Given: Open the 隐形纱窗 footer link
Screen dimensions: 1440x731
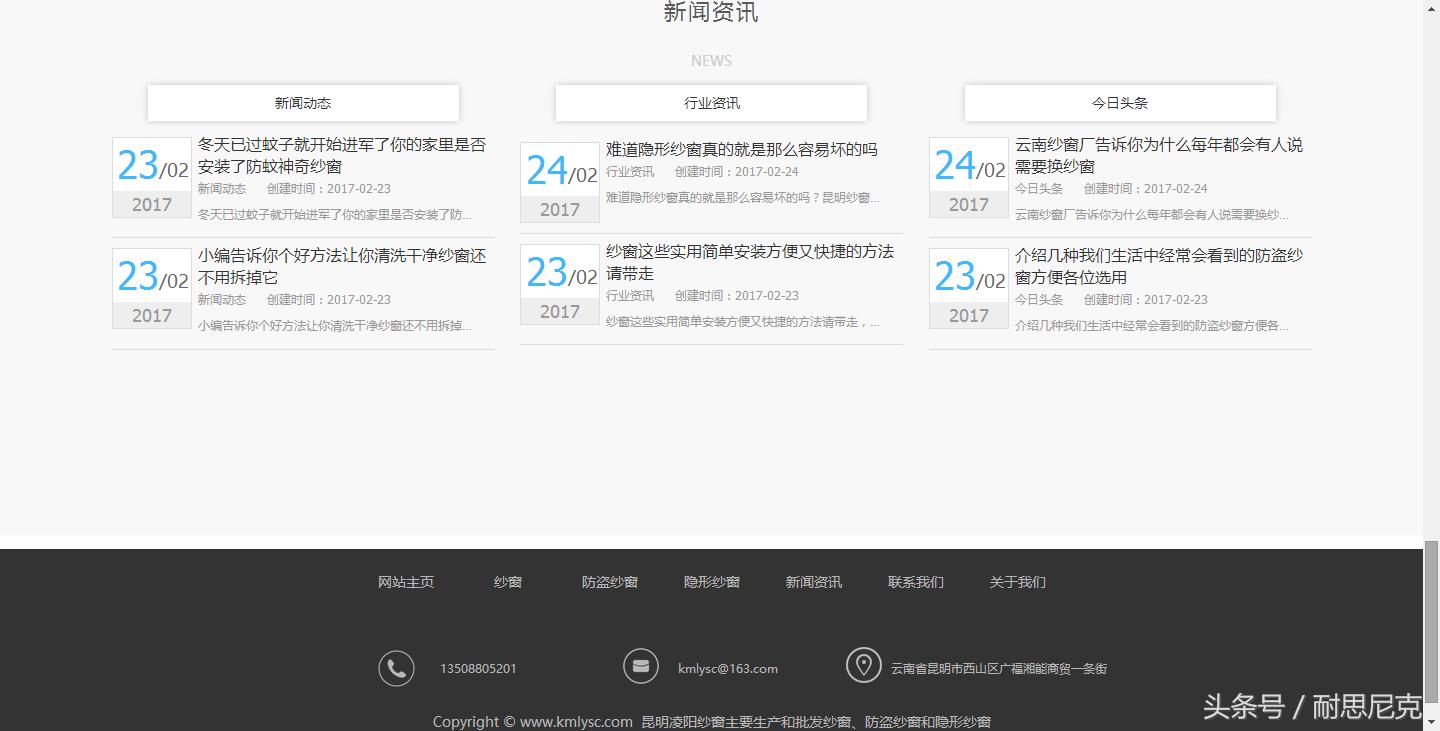Looking at the screenshot, I should click(x=711, y=581).
